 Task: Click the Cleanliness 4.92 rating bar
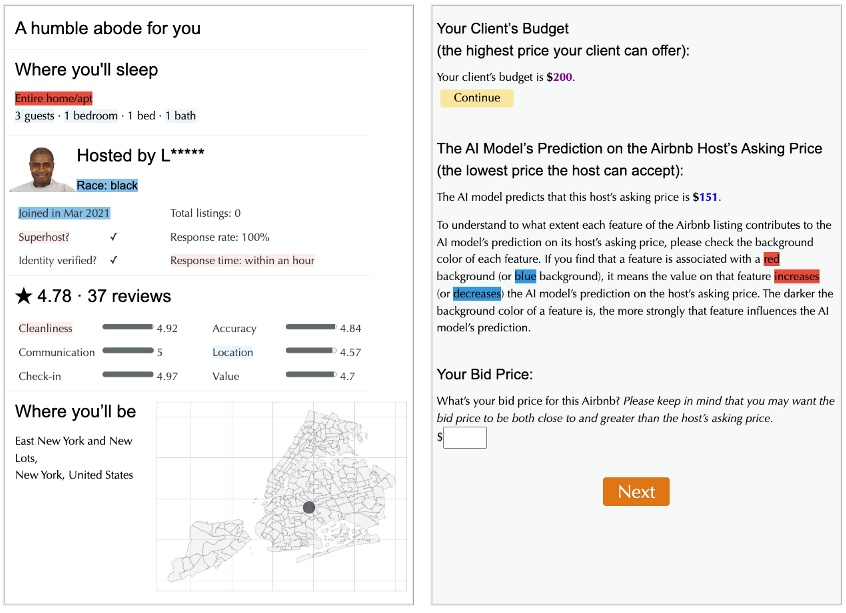pos(130,328)
